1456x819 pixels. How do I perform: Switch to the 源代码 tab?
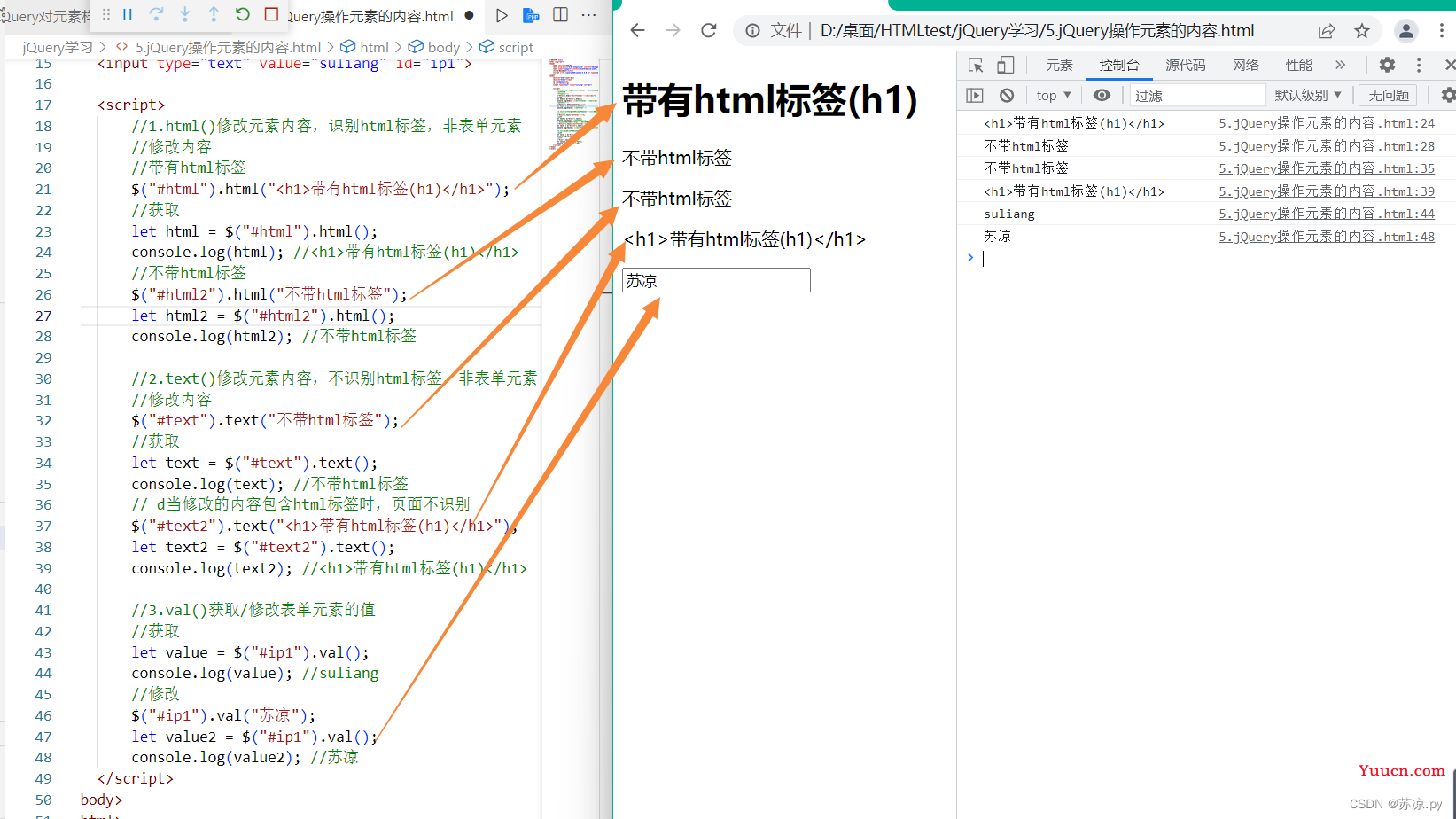[x=1186, y=65]
